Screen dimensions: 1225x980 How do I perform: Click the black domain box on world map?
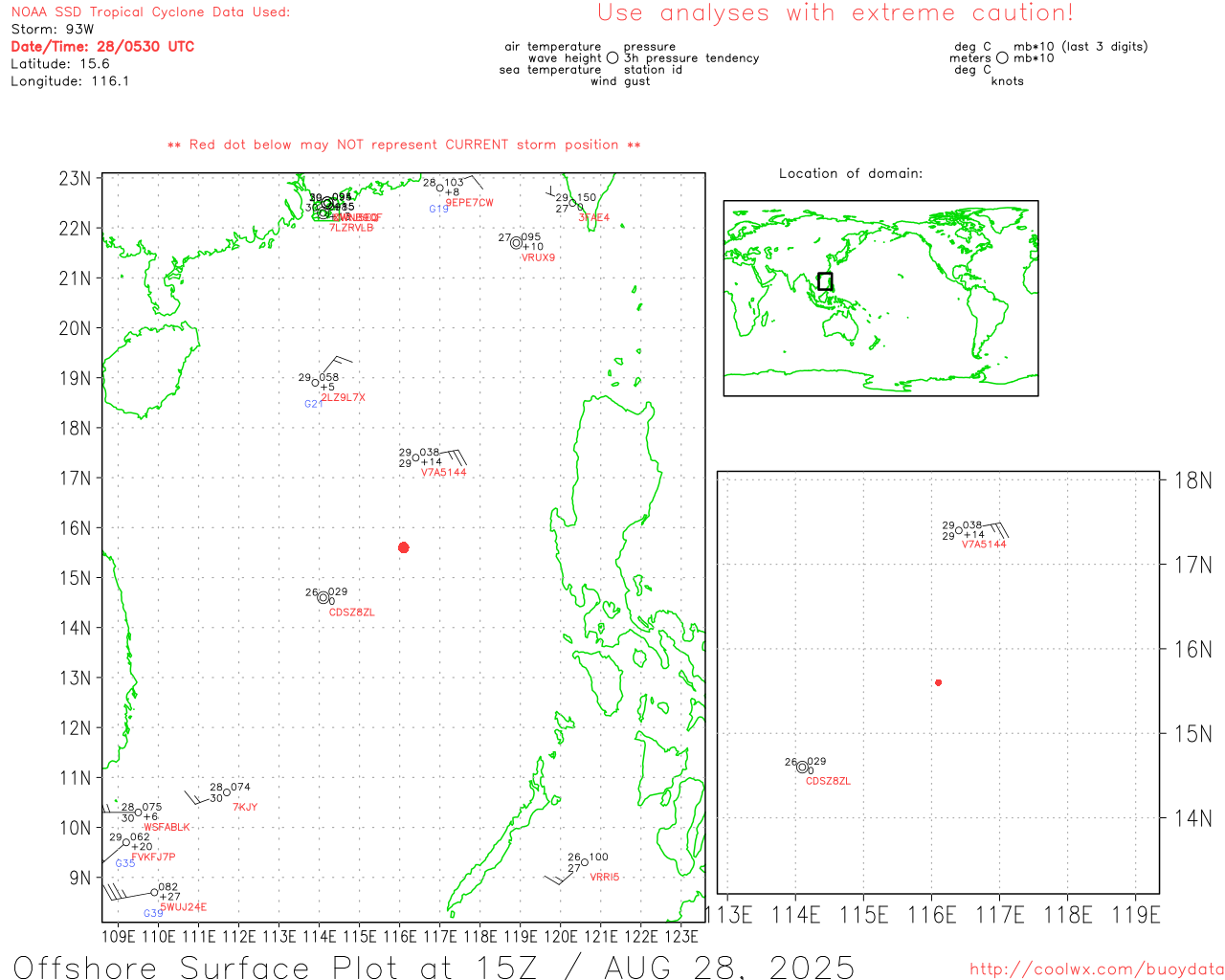pos(825,281)
